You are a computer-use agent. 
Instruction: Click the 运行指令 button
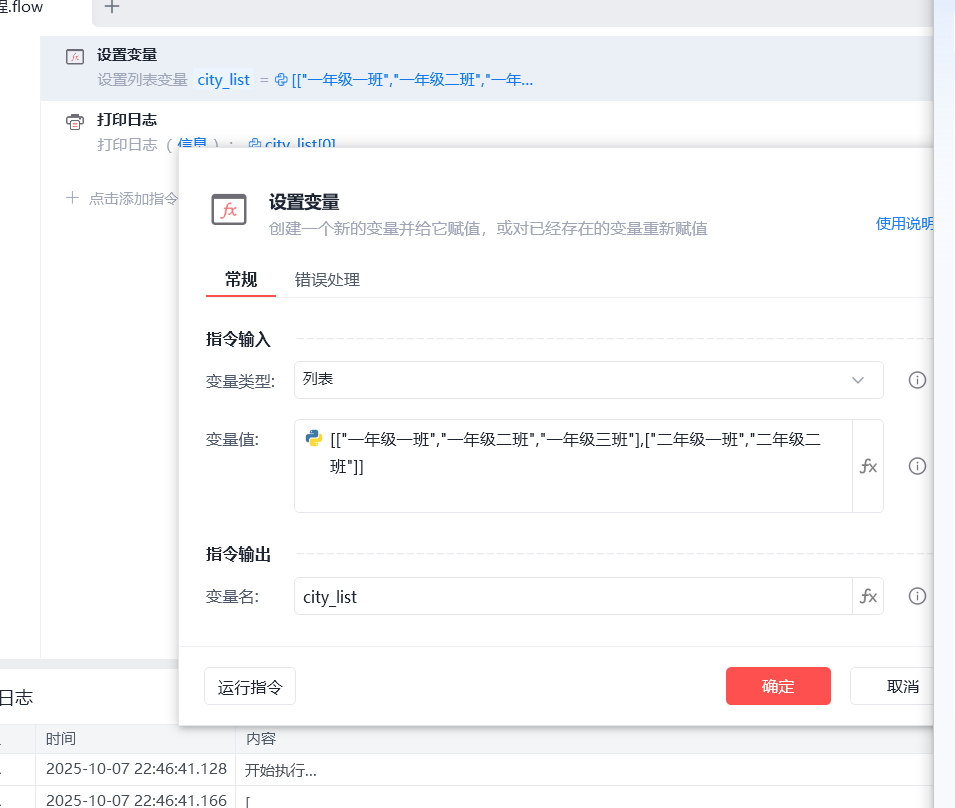[250, 686]
